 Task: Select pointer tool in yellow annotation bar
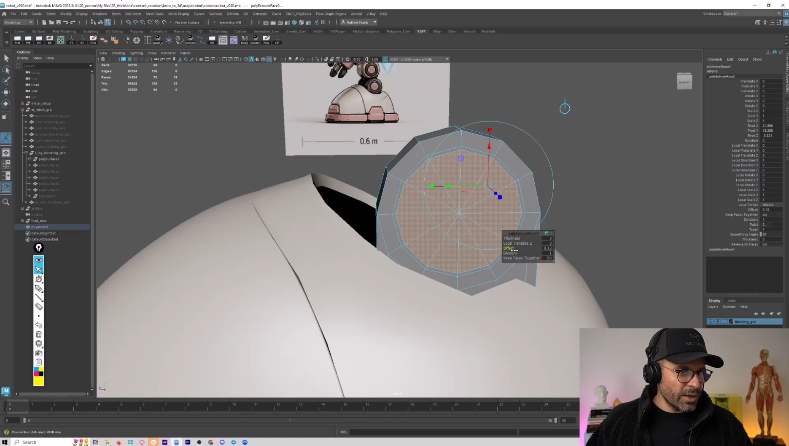38,269
